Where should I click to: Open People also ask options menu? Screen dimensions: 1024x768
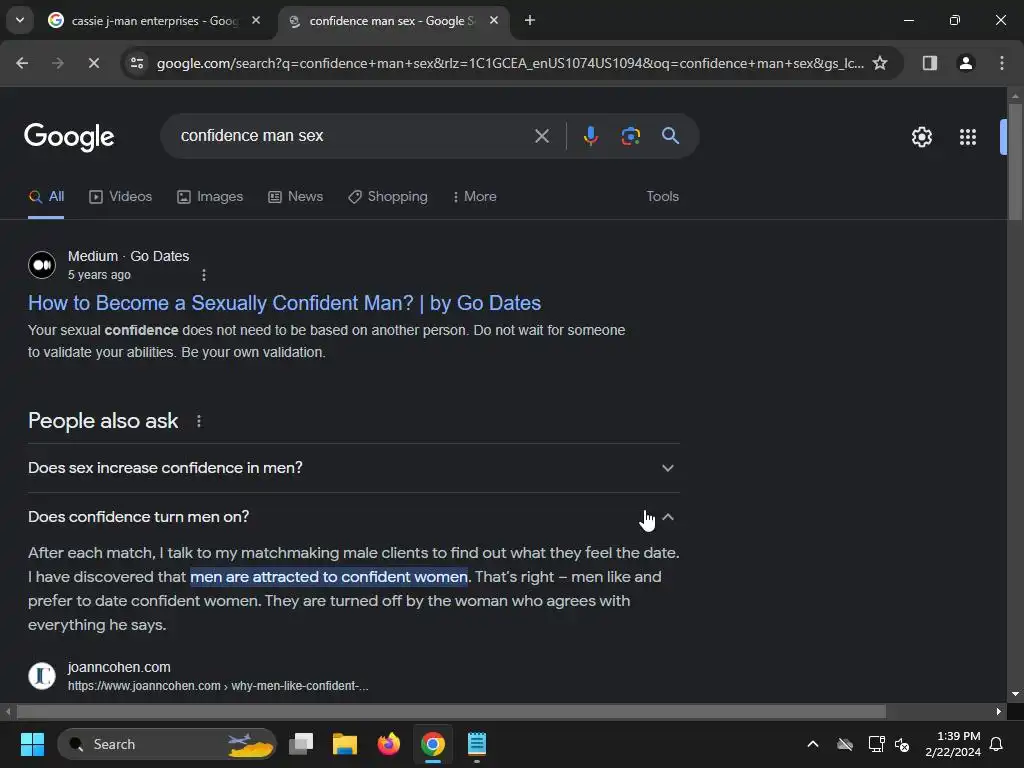pyautogui.click(x=199, y=421)
